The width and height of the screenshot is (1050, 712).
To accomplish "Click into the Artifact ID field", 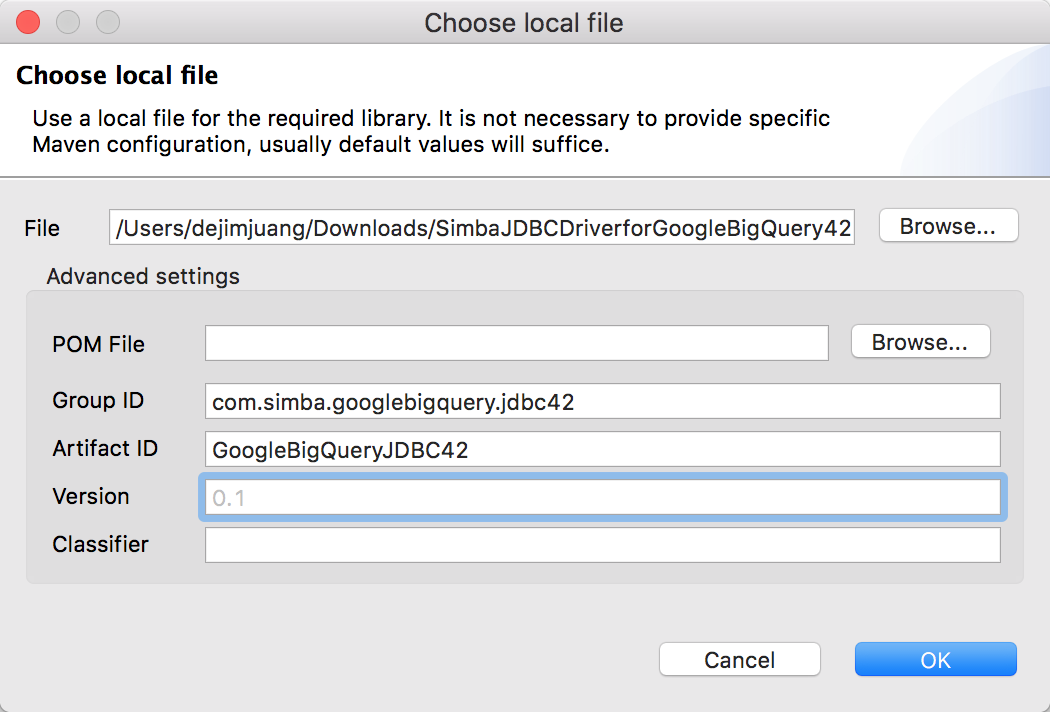I will [x=602, y=449].
